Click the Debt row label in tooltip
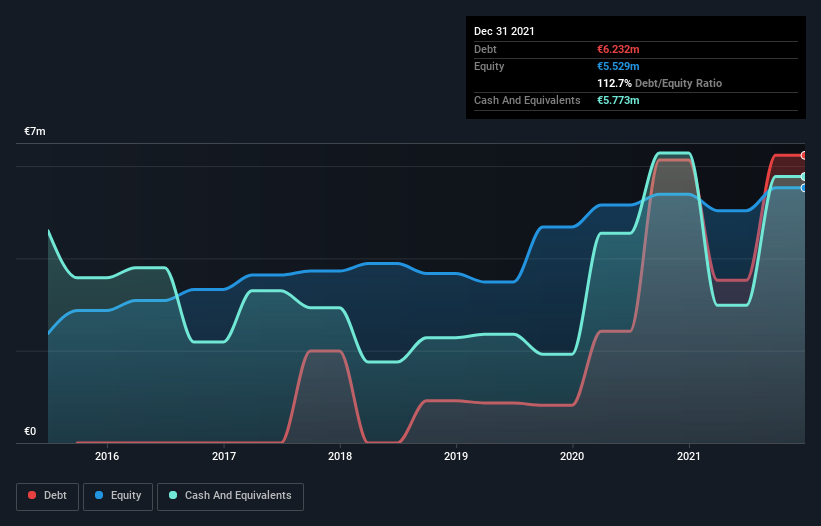The width and height of the screenshot is (821, 526). pos(485,49)
